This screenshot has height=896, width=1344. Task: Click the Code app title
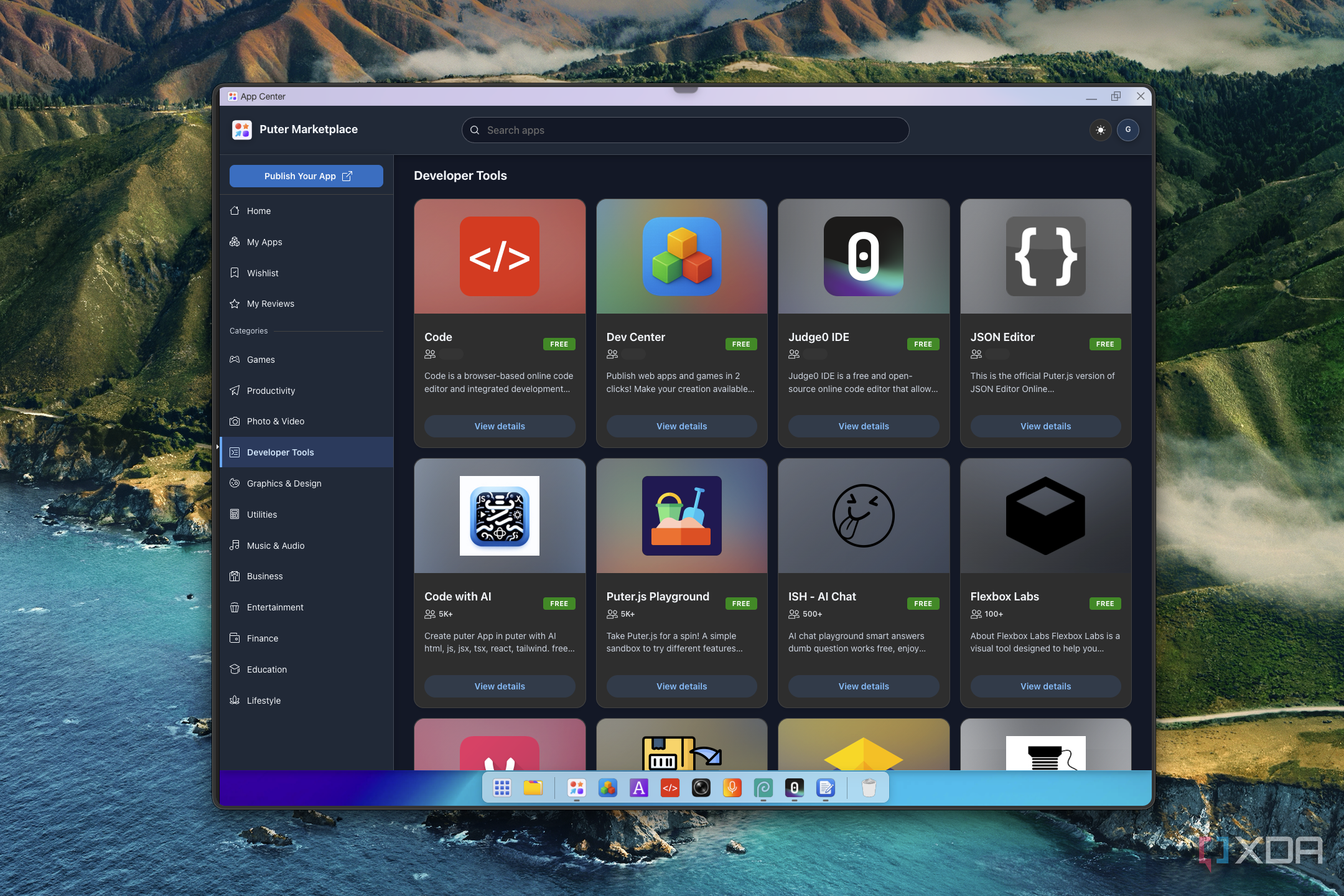(x=438, y=337)
